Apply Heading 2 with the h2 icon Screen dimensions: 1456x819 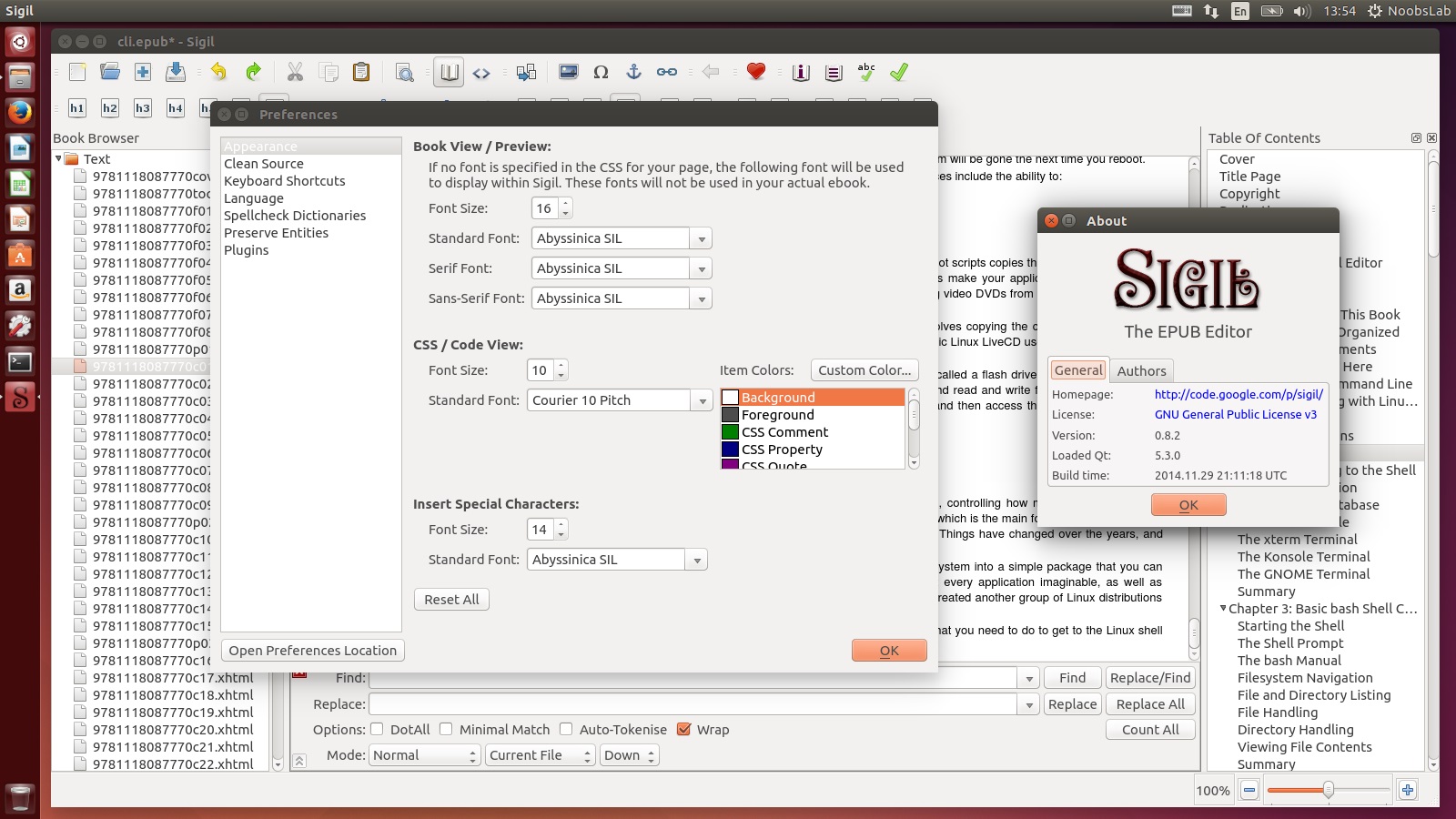(110, 107)
